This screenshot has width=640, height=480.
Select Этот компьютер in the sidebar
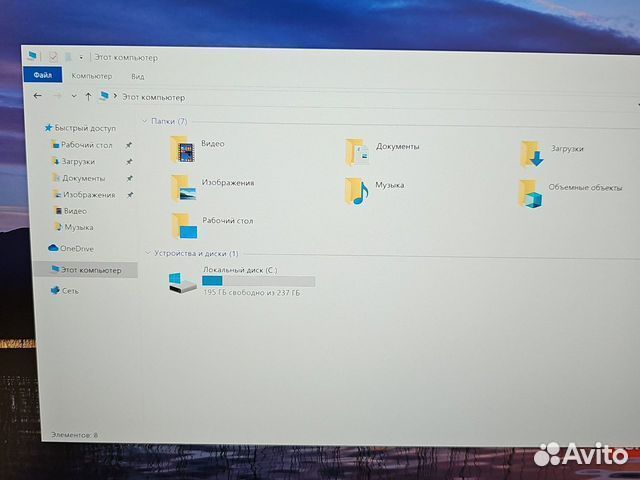[x=86, y=270]
